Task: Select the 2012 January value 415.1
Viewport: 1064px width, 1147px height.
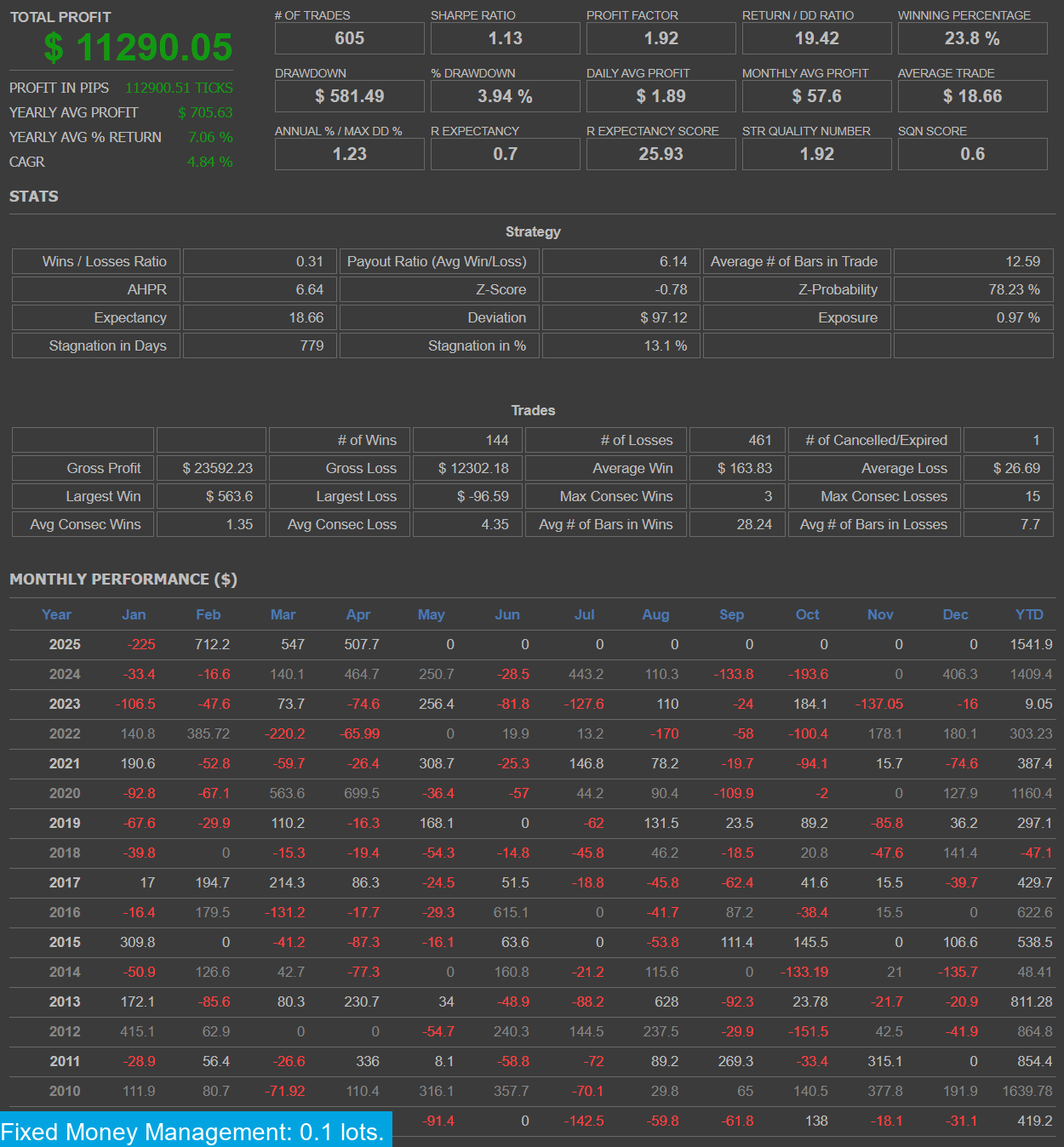Action: (138, 1031)
